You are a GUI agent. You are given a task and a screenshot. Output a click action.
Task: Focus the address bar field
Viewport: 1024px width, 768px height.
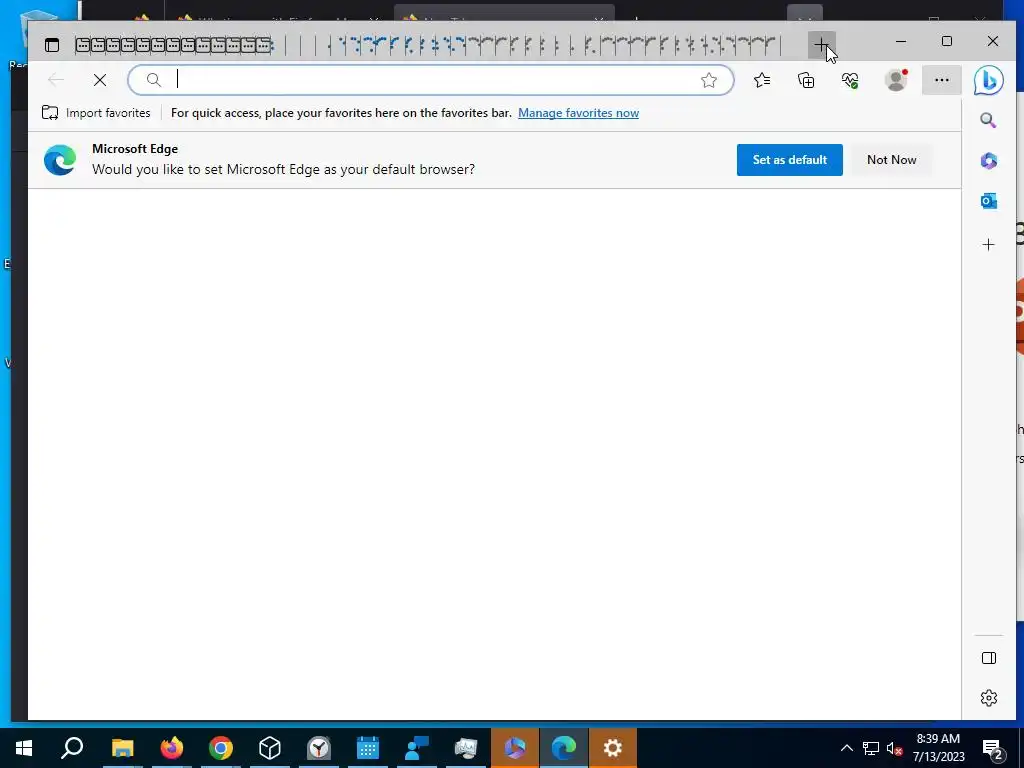click(x=431, y=80)
